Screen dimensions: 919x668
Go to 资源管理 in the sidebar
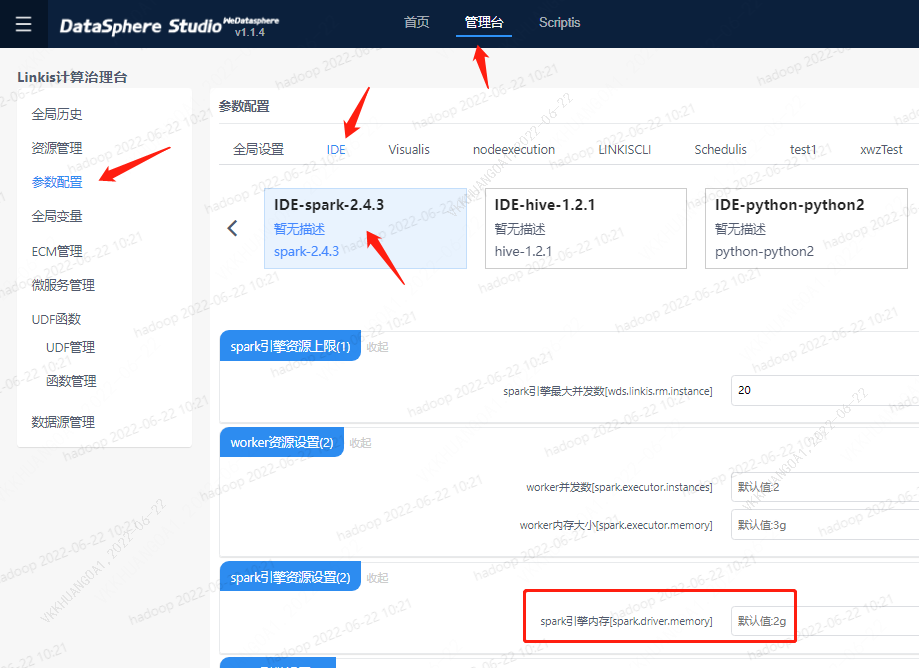tap(57, 148)
